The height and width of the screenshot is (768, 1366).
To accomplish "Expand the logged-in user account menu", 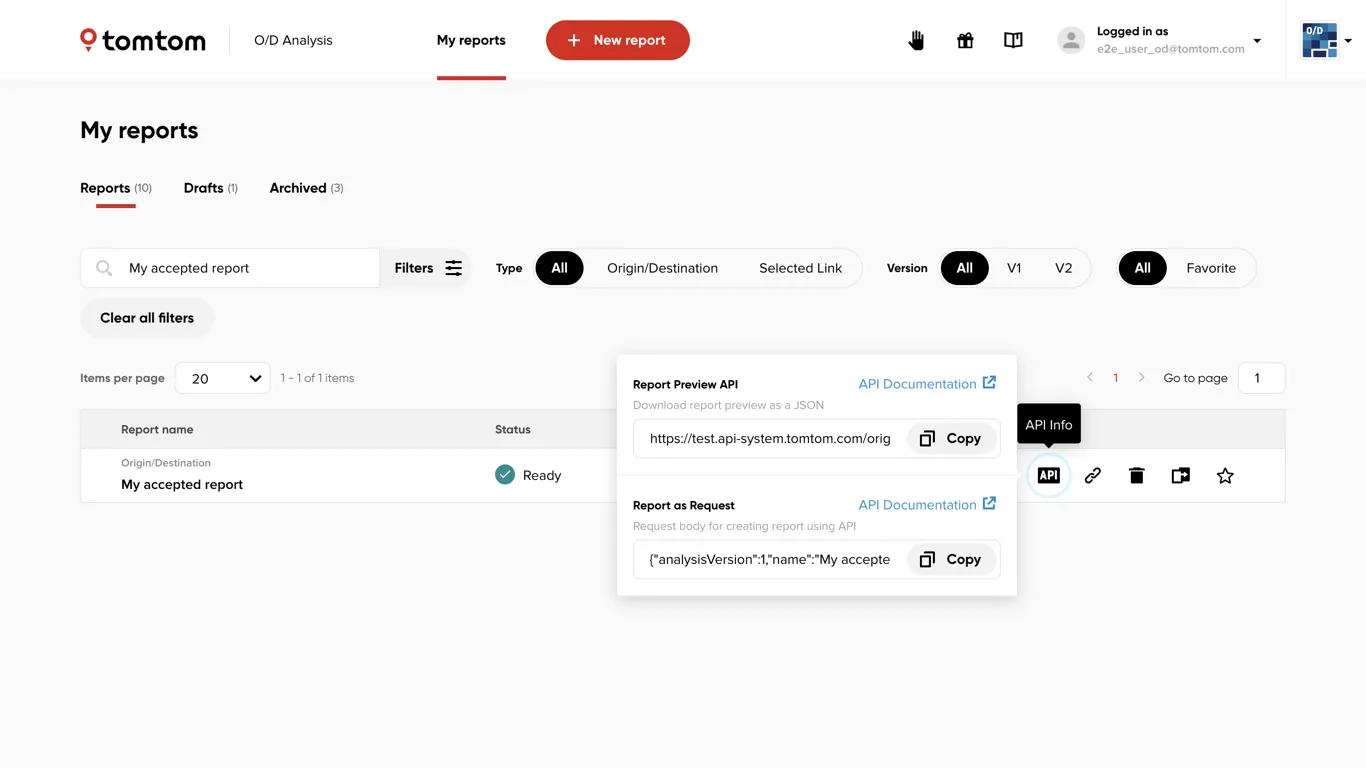I will coord(1257,41).
